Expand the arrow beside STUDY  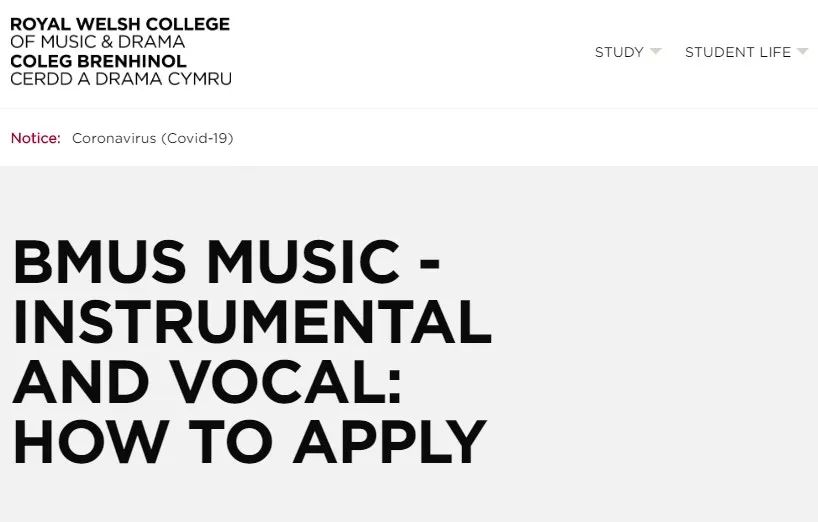click(656, 51)
